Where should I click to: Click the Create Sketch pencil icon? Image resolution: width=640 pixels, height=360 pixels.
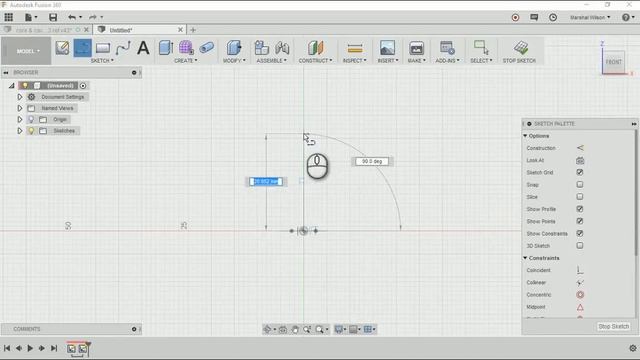62,48
